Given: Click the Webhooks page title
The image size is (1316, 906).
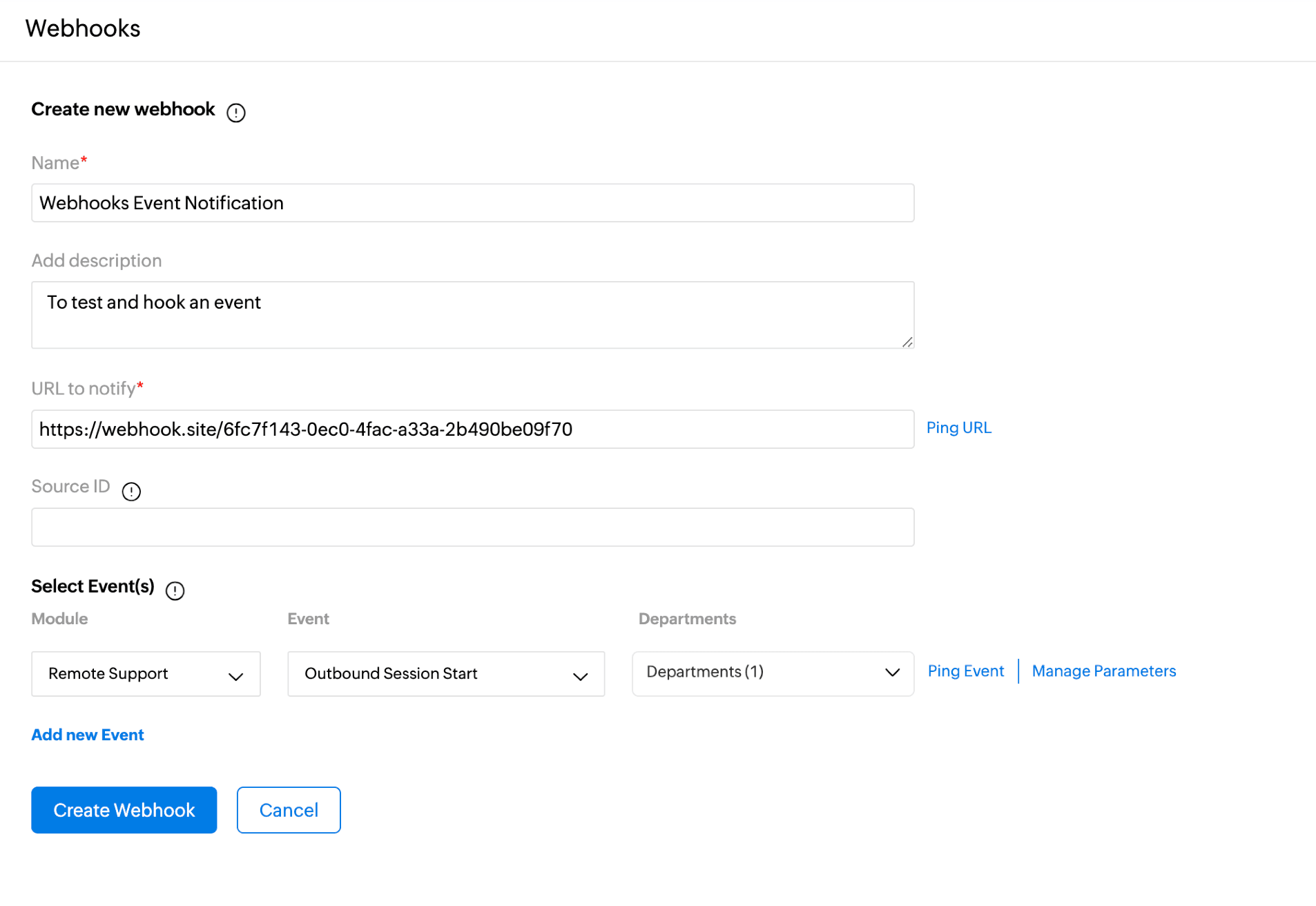Looking at the screenshot, I should 83,28.
